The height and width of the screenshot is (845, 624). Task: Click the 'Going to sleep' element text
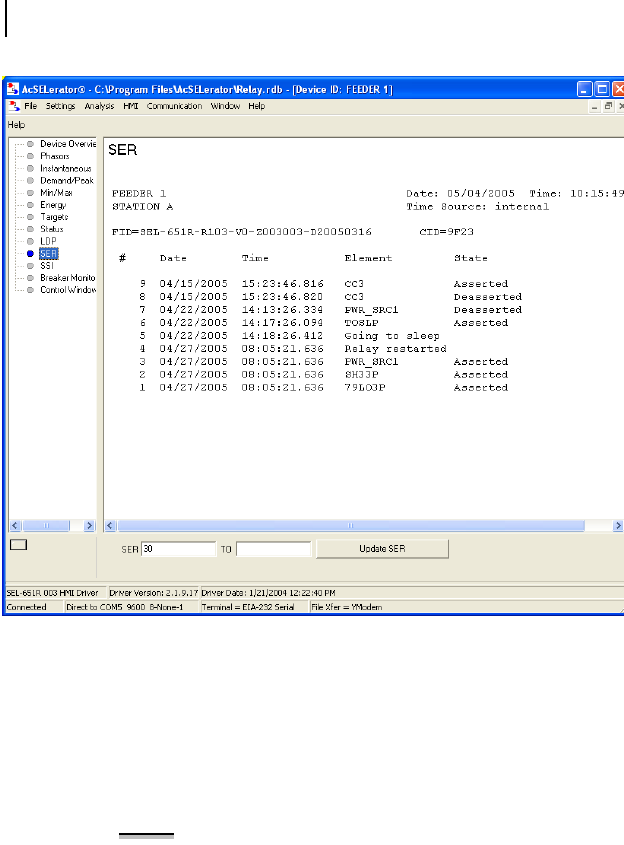point(392,336)
